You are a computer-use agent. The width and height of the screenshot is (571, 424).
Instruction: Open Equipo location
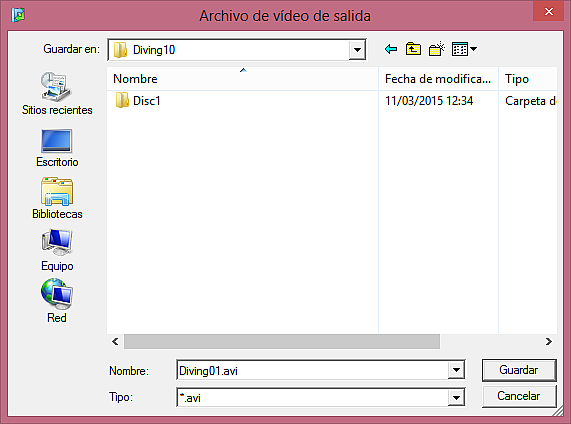(x=57, y=251)
